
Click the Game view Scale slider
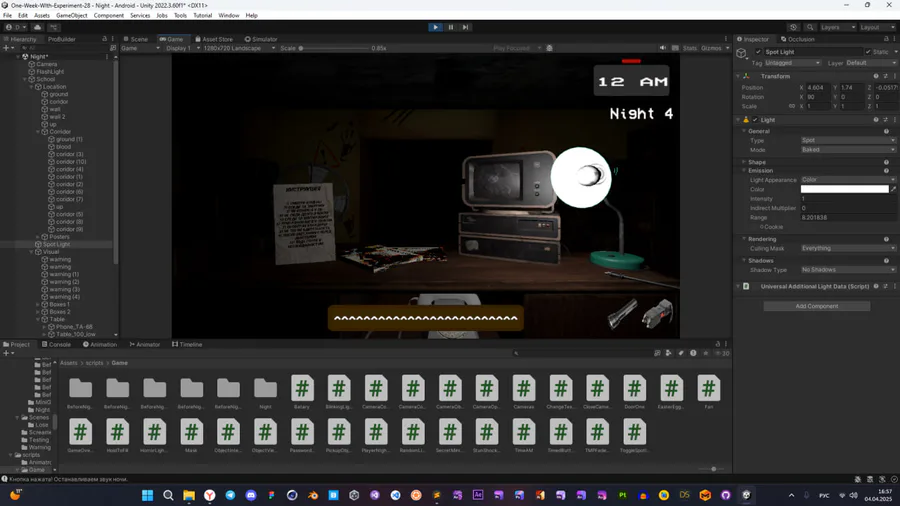pos(334,48)
